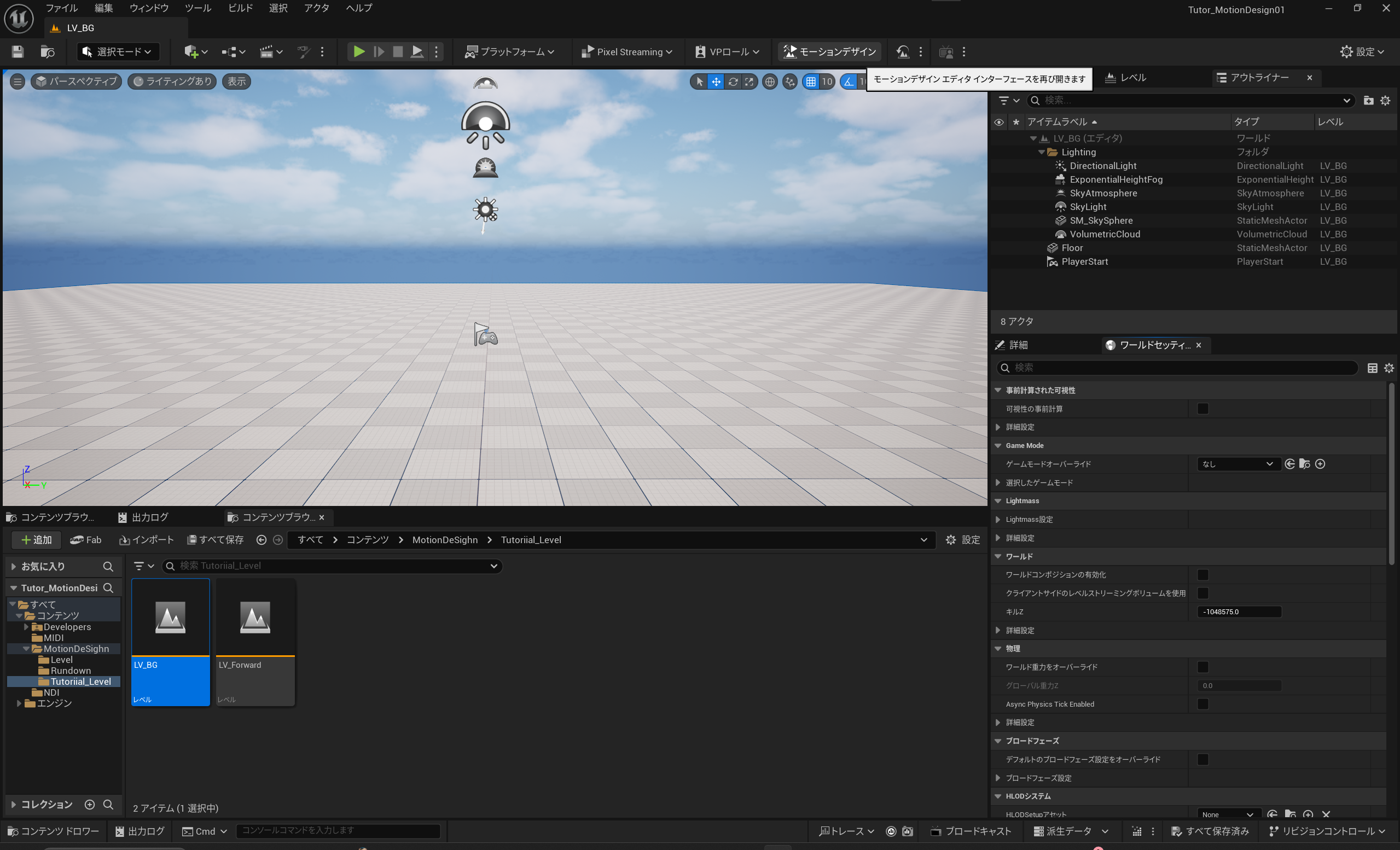1400x850 pixels.
Task: Click the green Play button
Action: [358, 52]
